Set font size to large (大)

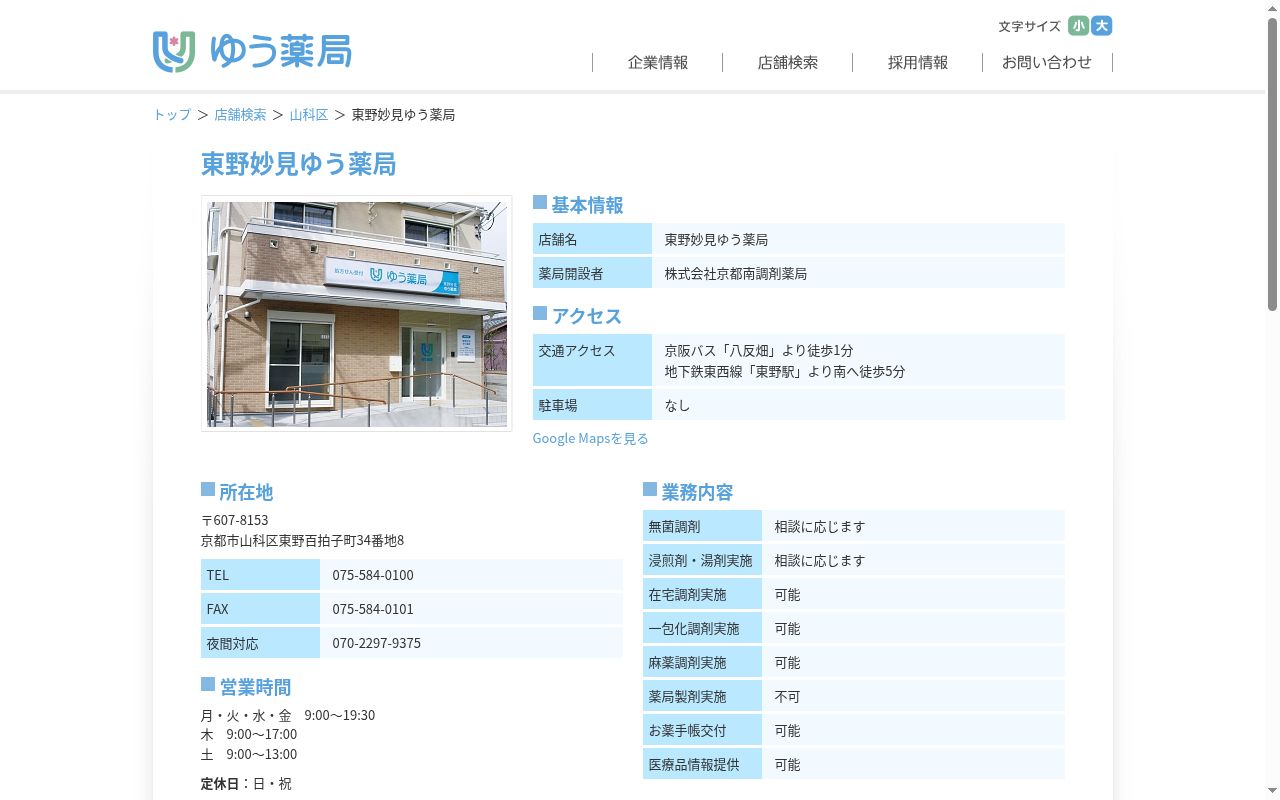(1102, 26)
